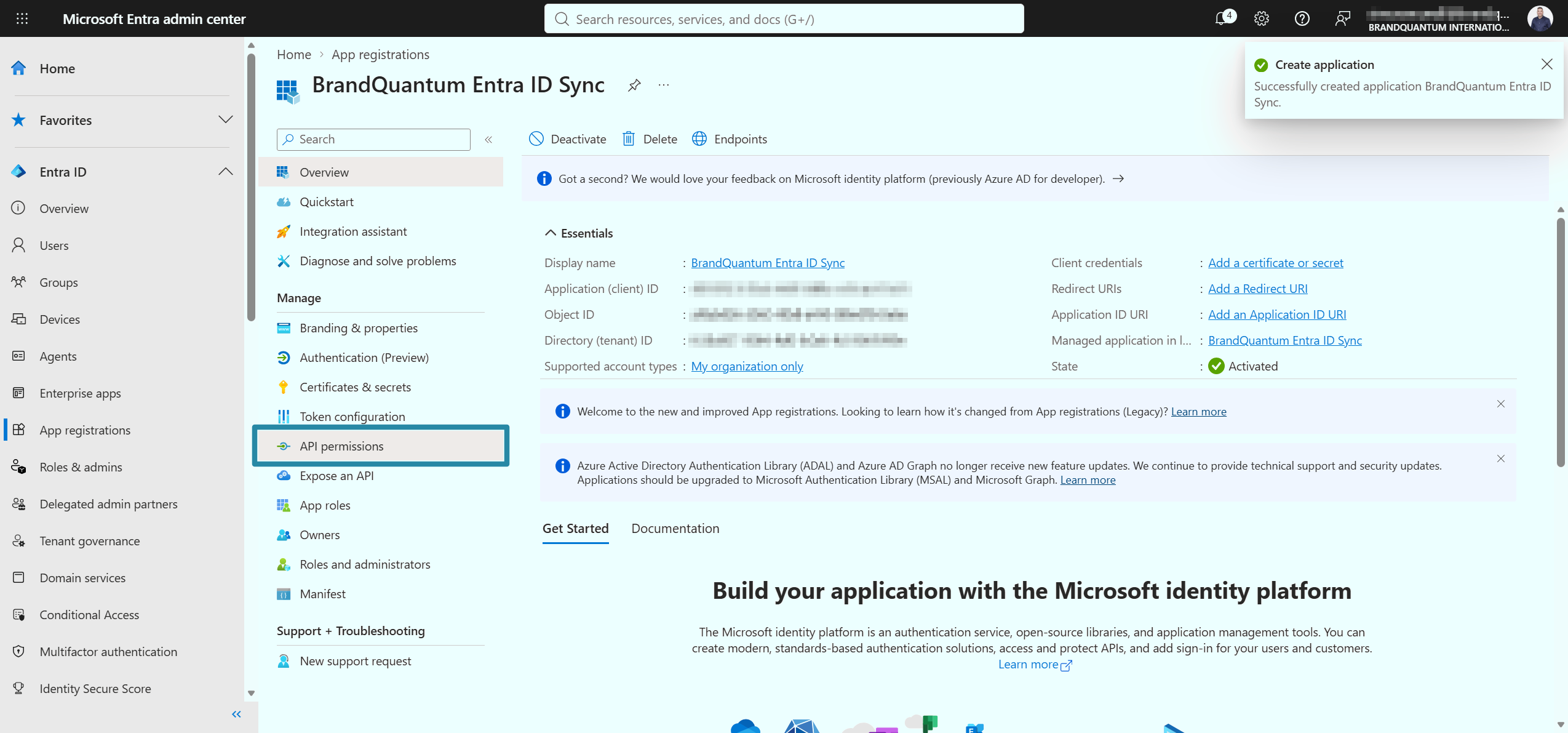Click App registrations in breadcrumb
1568x733 pixels.
pyautogui.click(x=380, y=54)
